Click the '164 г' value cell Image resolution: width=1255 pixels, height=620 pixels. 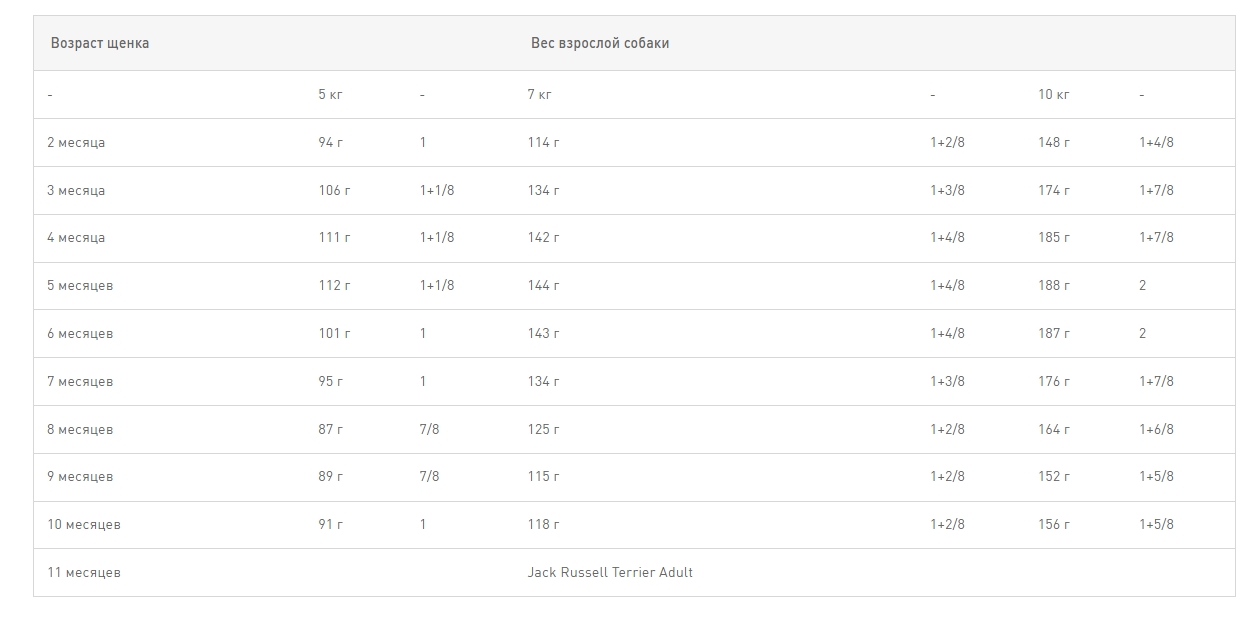click(1054, 429)
